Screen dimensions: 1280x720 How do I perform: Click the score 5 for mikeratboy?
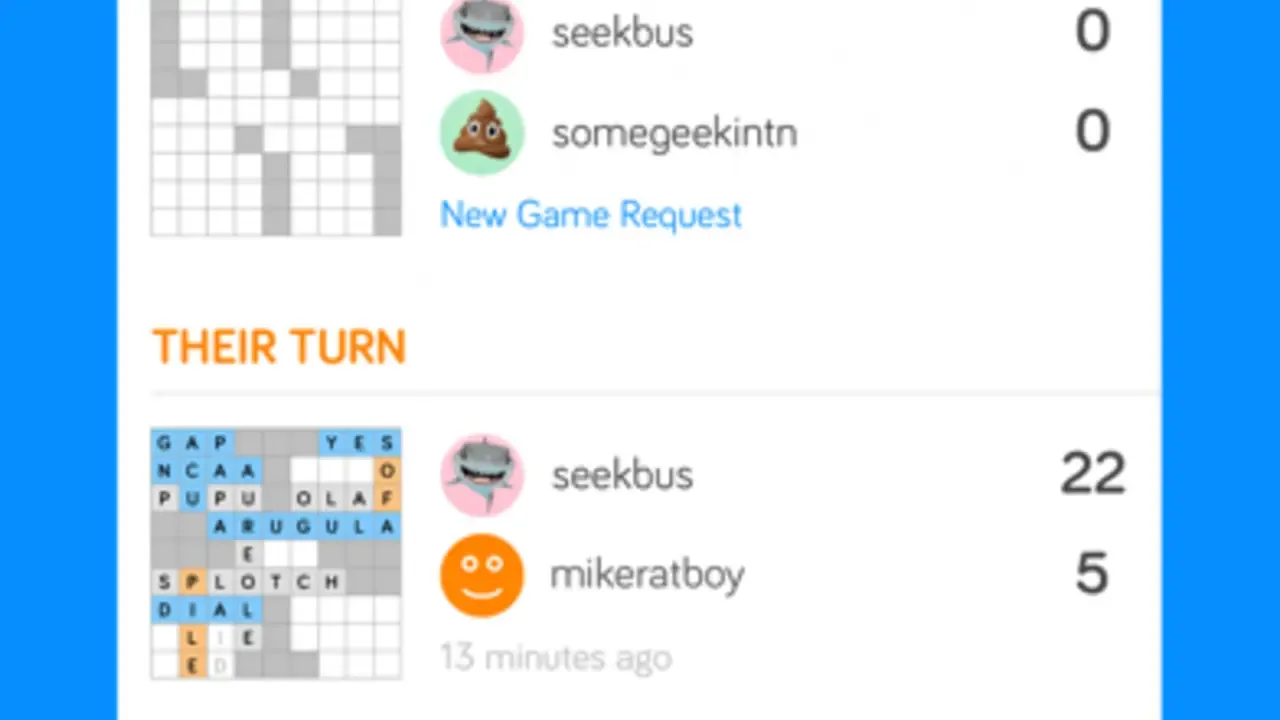tap(1092, 573)
